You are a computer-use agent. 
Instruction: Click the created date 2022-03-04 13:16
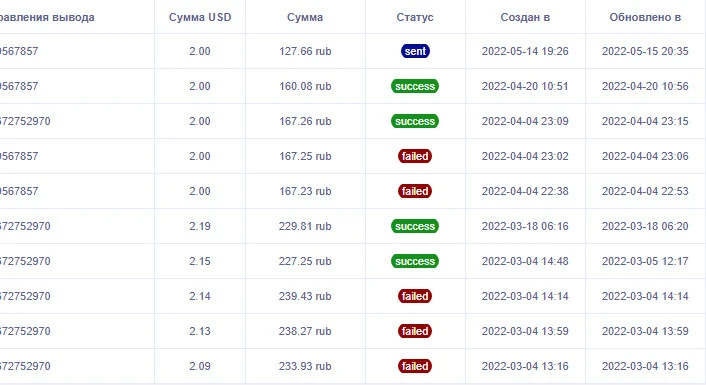click(525, 366)
